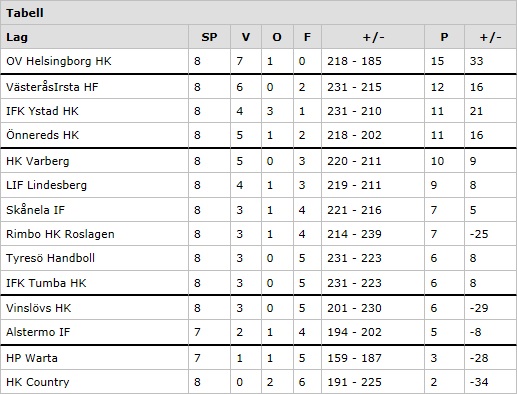This screenshot has height=394, width=517.
Task: Click Vinslövs HK team name
Action: point(39,308)
